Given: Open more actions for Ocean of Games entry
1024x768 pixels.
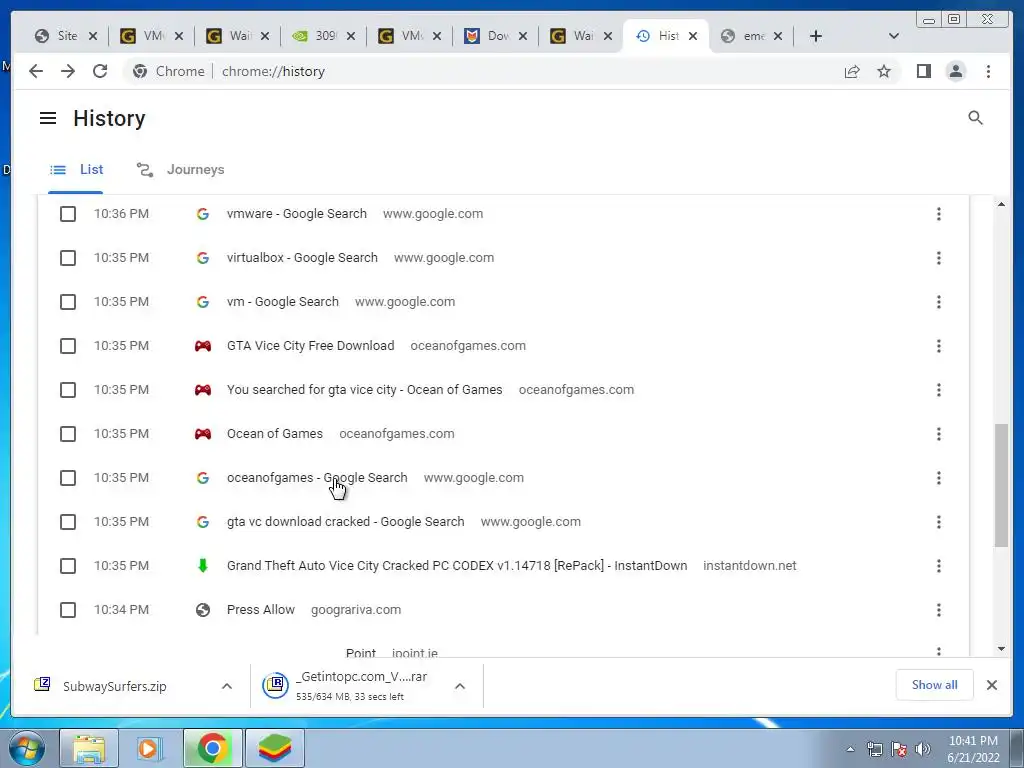Looking at the screenshot, I should 938,434.
